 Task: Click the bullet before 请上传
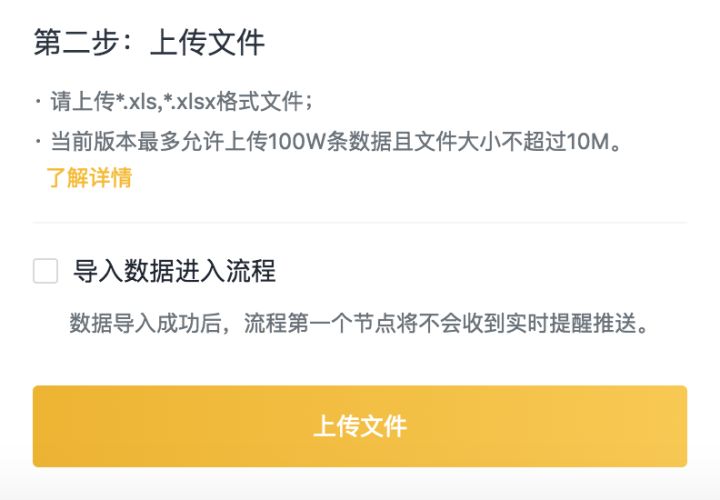pyautogui.click(x=38, y=102)
